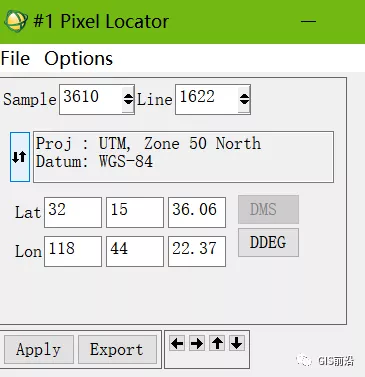The image size is (365, 377).
Task: Click the Lat degrees field showing 32
Action: (73, 212)
